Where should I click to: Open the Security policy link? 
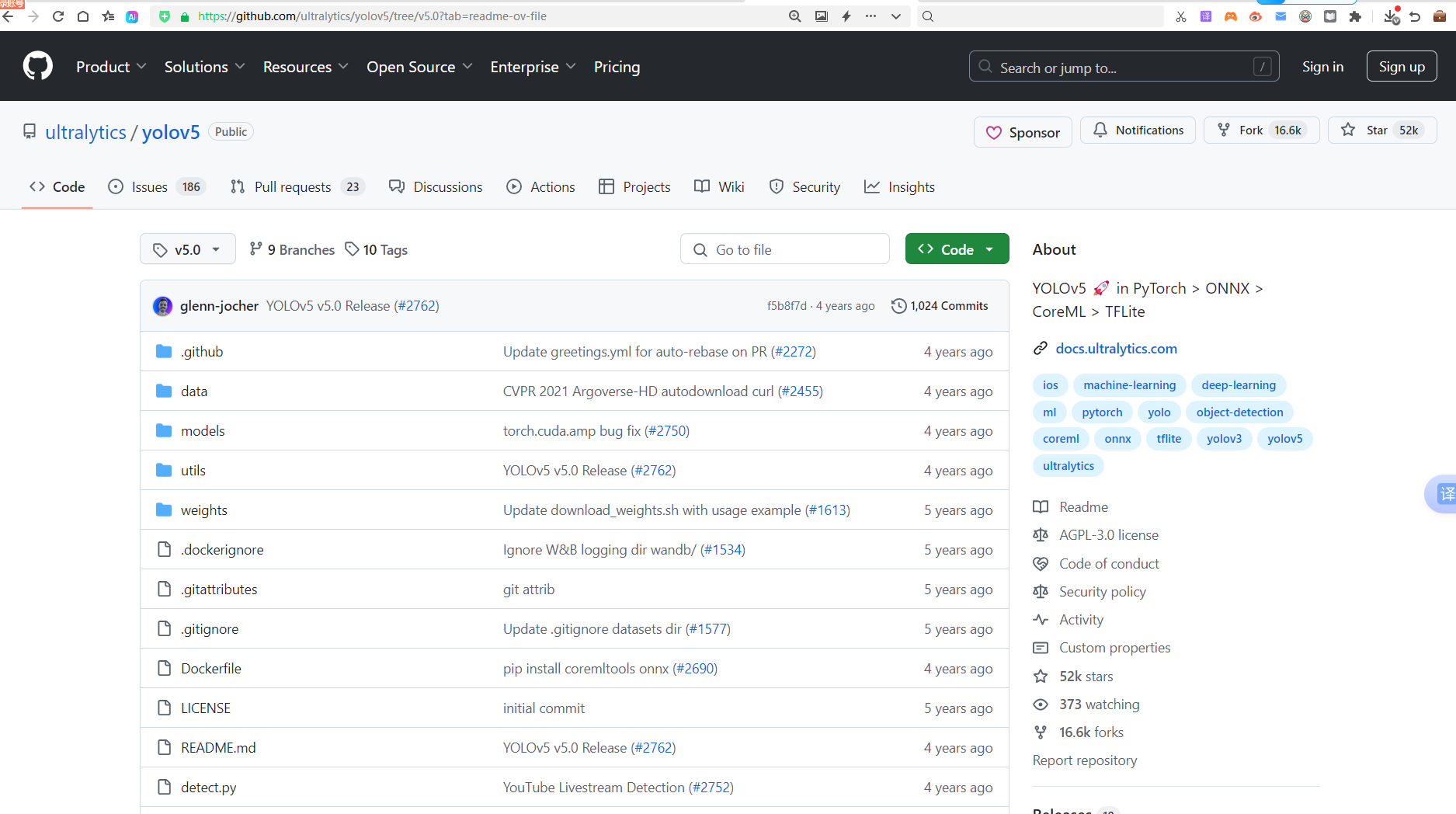tap(1102, 591)
